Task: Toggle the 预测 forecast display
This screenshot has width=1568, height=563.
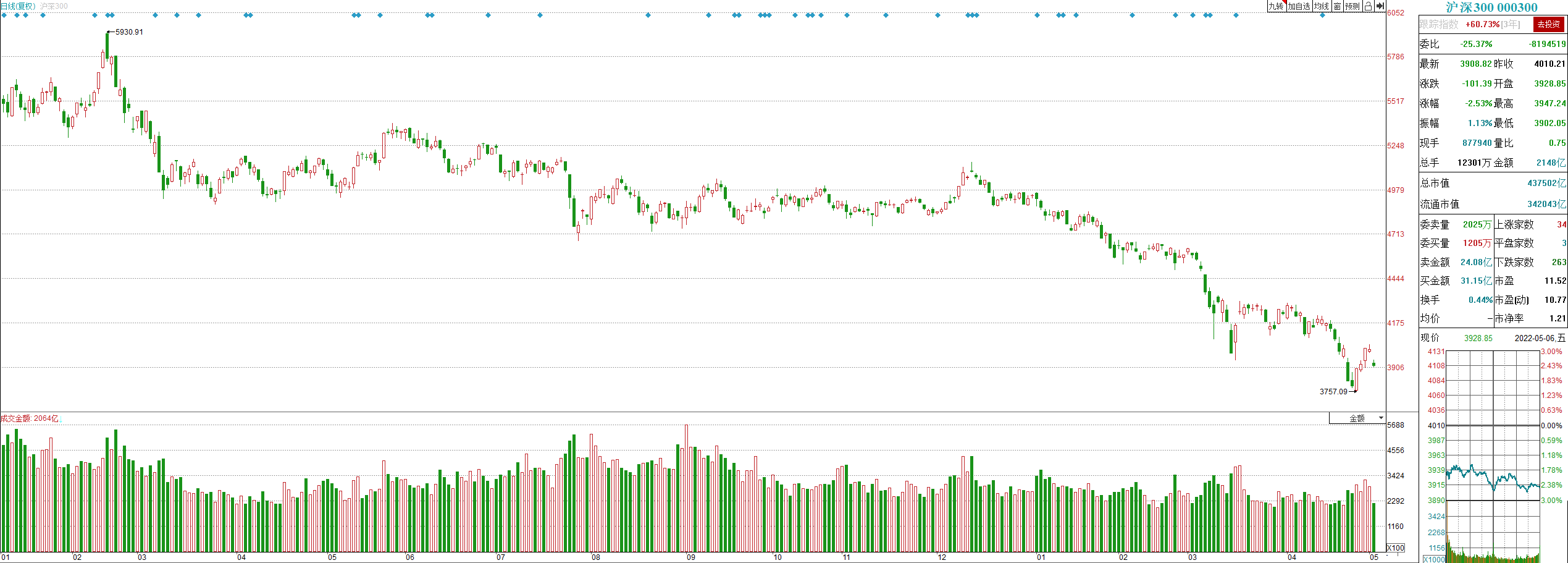Action: pos(1352,6)
